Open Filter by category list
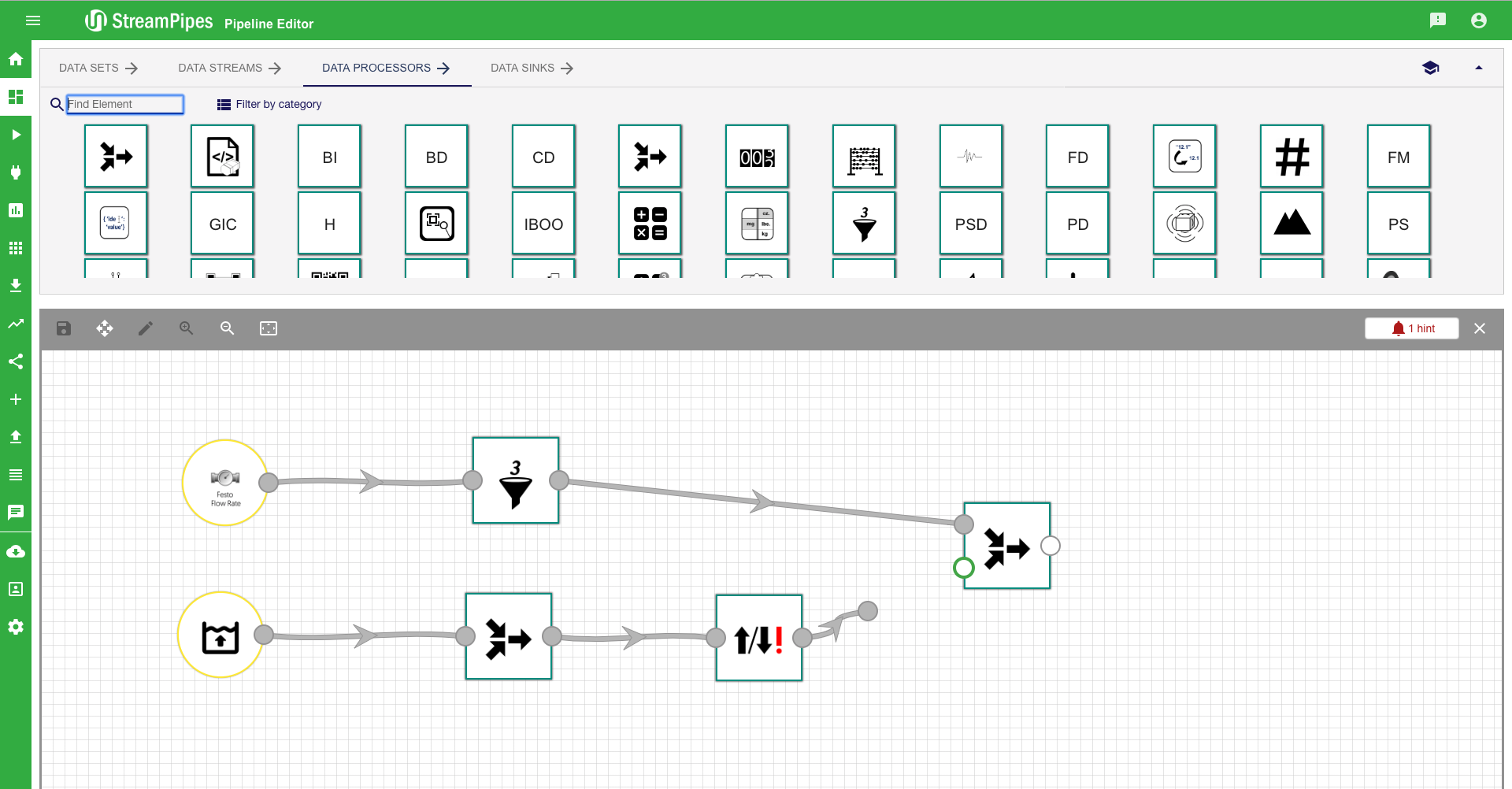Viewport: 1512px width, 789px height. (x=269, y=104)
